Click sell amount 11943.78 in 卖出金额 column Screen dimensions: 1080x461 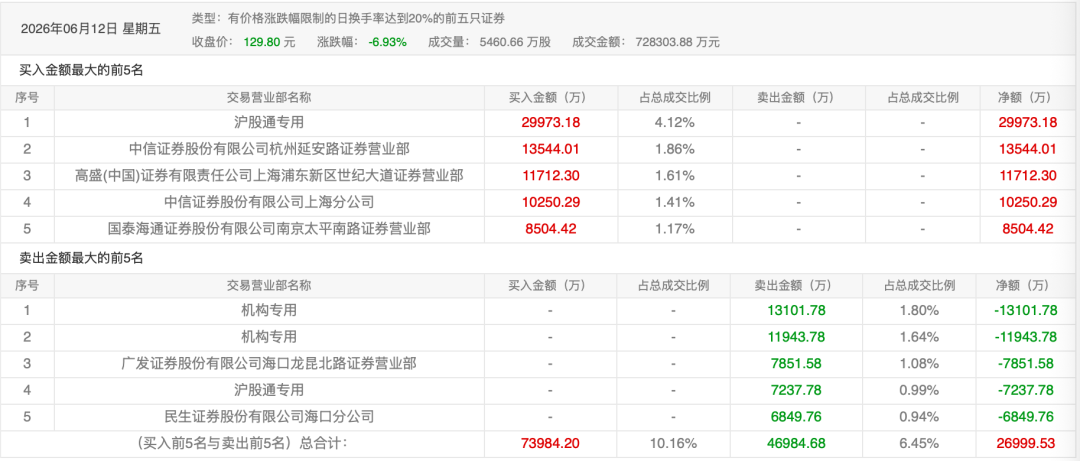[x=796, y=337]
